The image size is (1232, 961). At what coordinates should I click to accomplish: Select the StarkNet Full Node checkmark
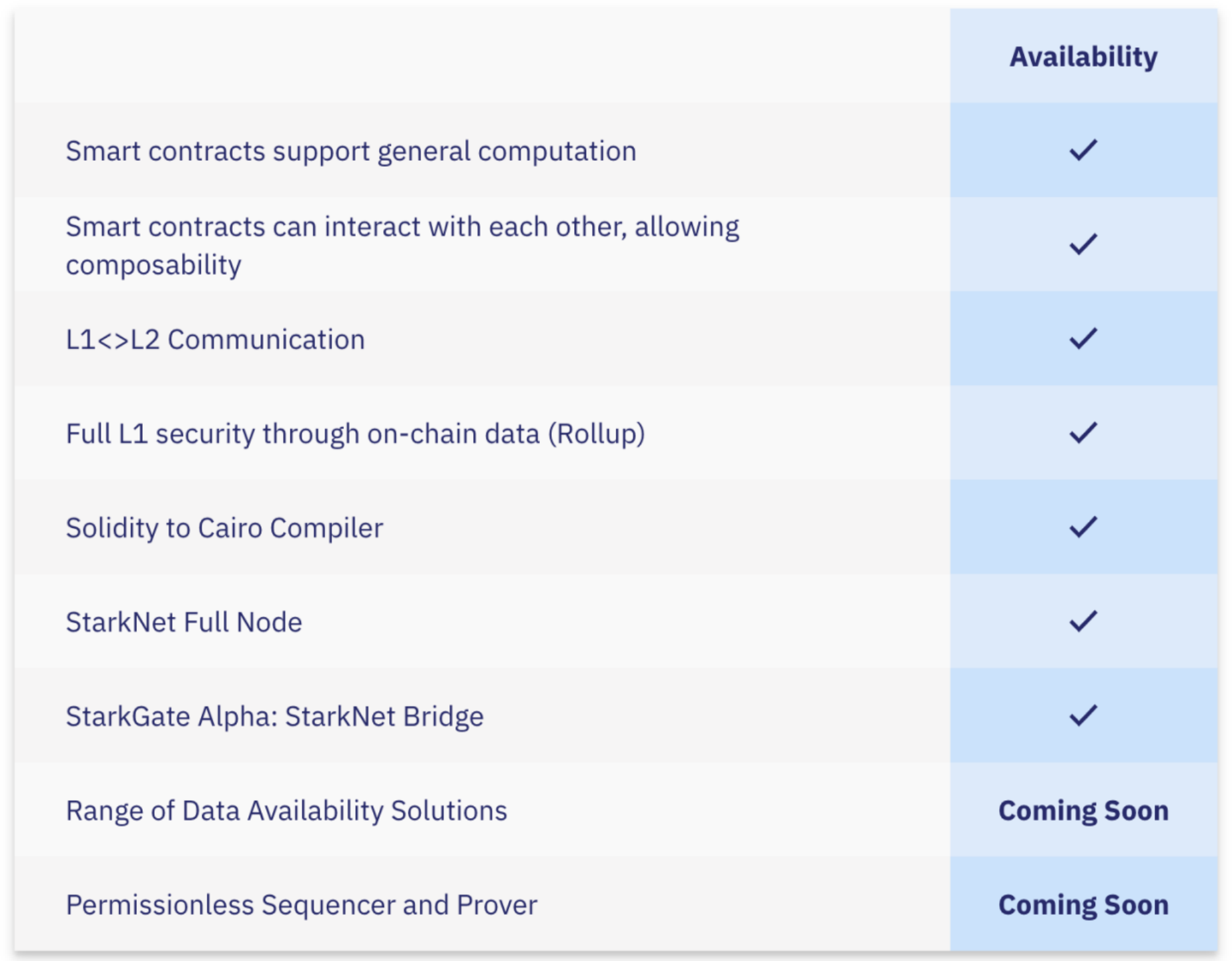click(x=1083, y=621)
